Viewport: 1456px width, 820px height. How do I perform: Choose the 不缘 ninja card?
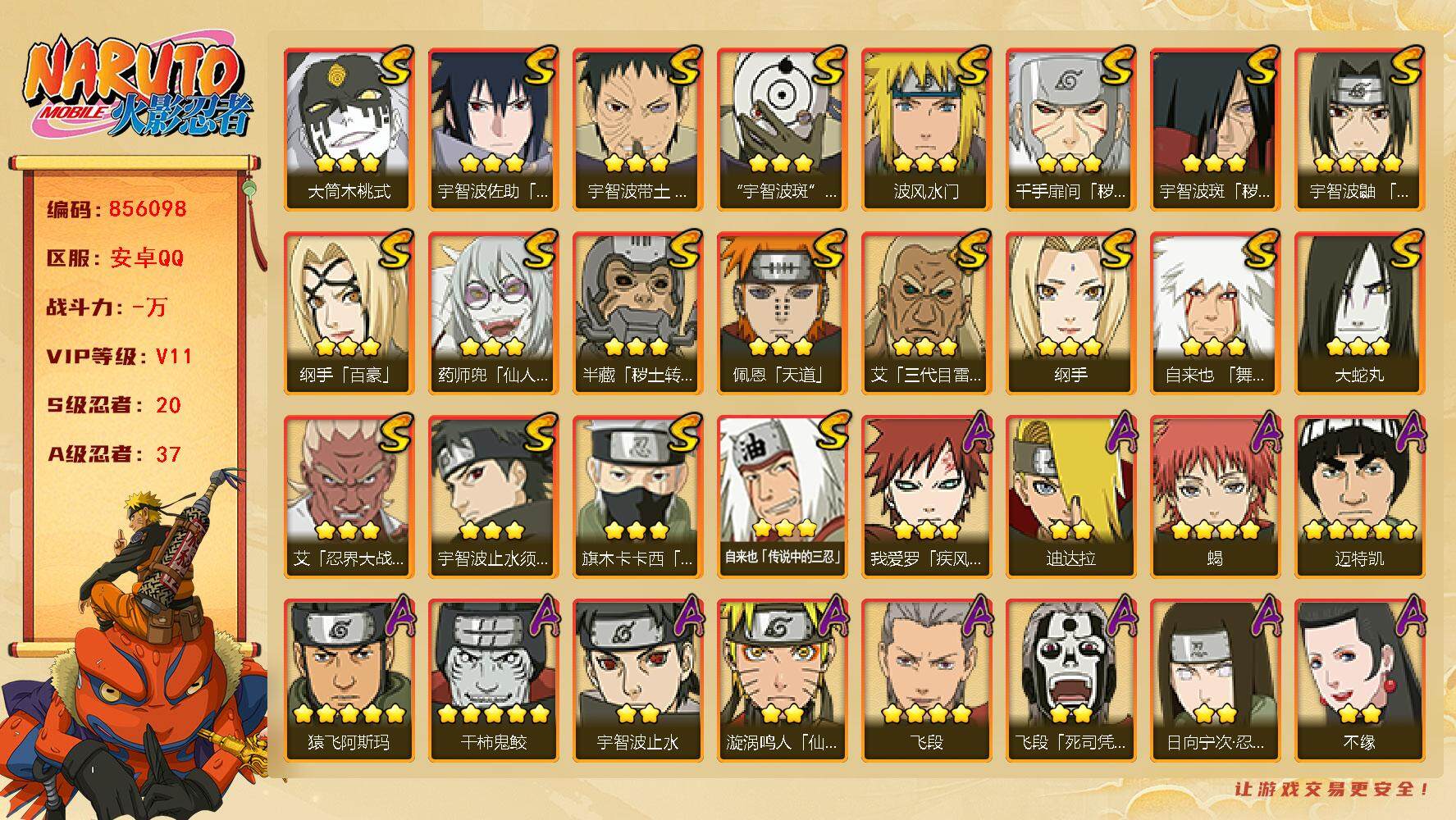pyautogui.click(x=1359, y=681)
